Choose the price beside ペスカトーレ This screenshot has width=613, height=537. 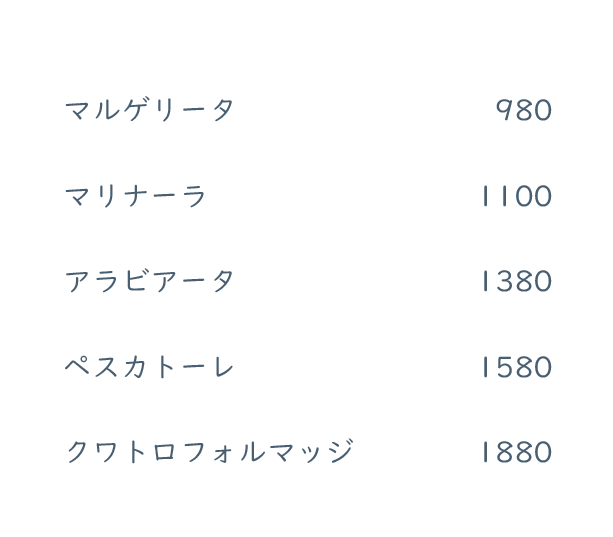516,368
